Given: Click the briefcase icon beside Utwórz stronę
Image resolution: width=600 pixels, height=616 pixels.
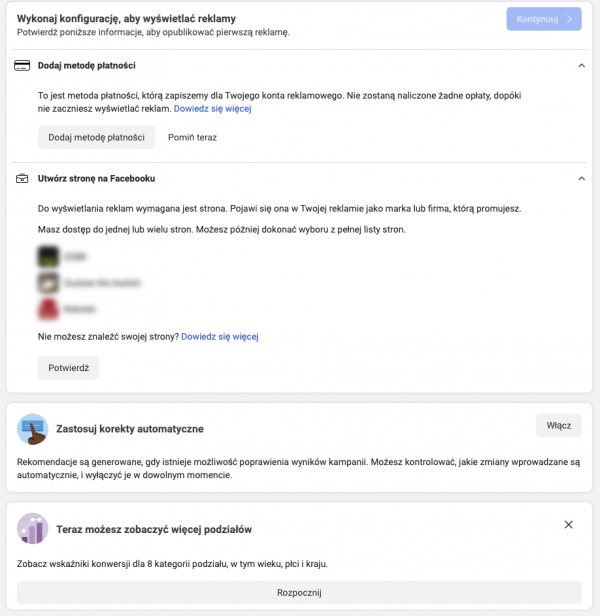Looking at the screenshot, I should click(22, 179).
